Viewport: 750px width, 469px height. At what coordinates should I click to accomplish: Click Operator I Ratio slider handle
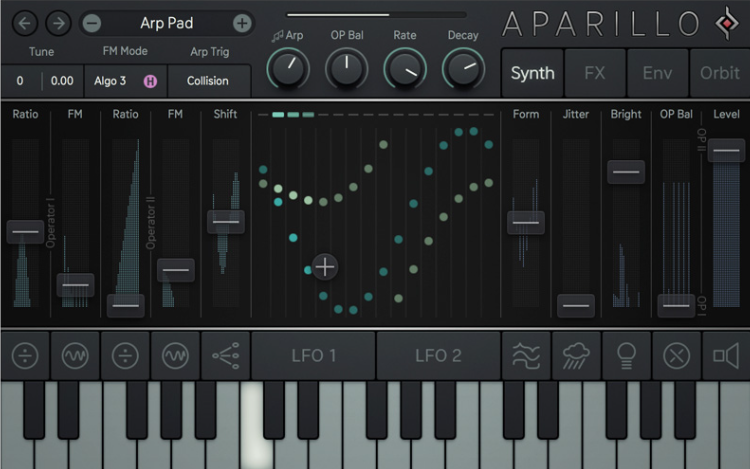[x=25, y=232]
